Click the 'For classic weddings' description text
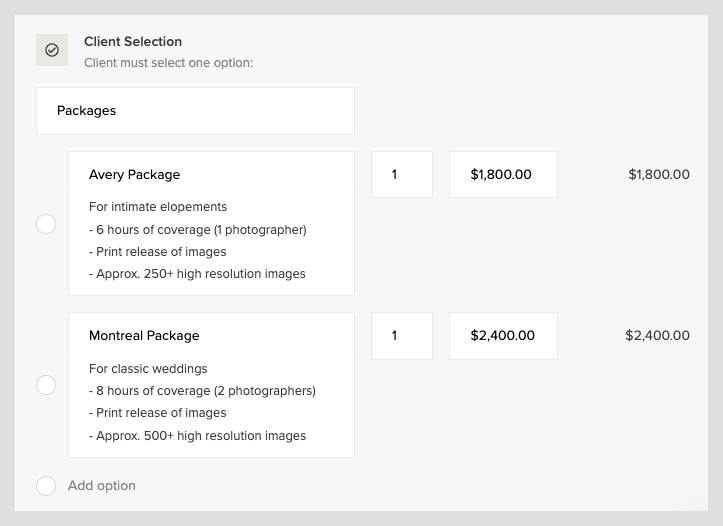723x526 pixels. tap(148, 369)
